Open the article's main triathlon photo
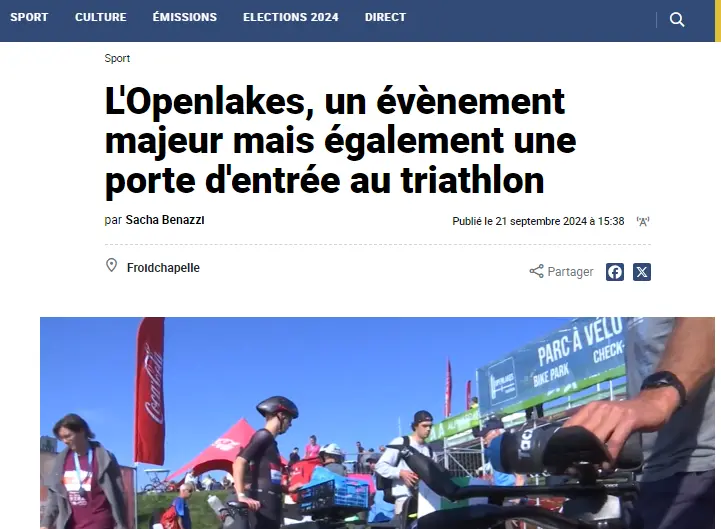 point(377,423)
